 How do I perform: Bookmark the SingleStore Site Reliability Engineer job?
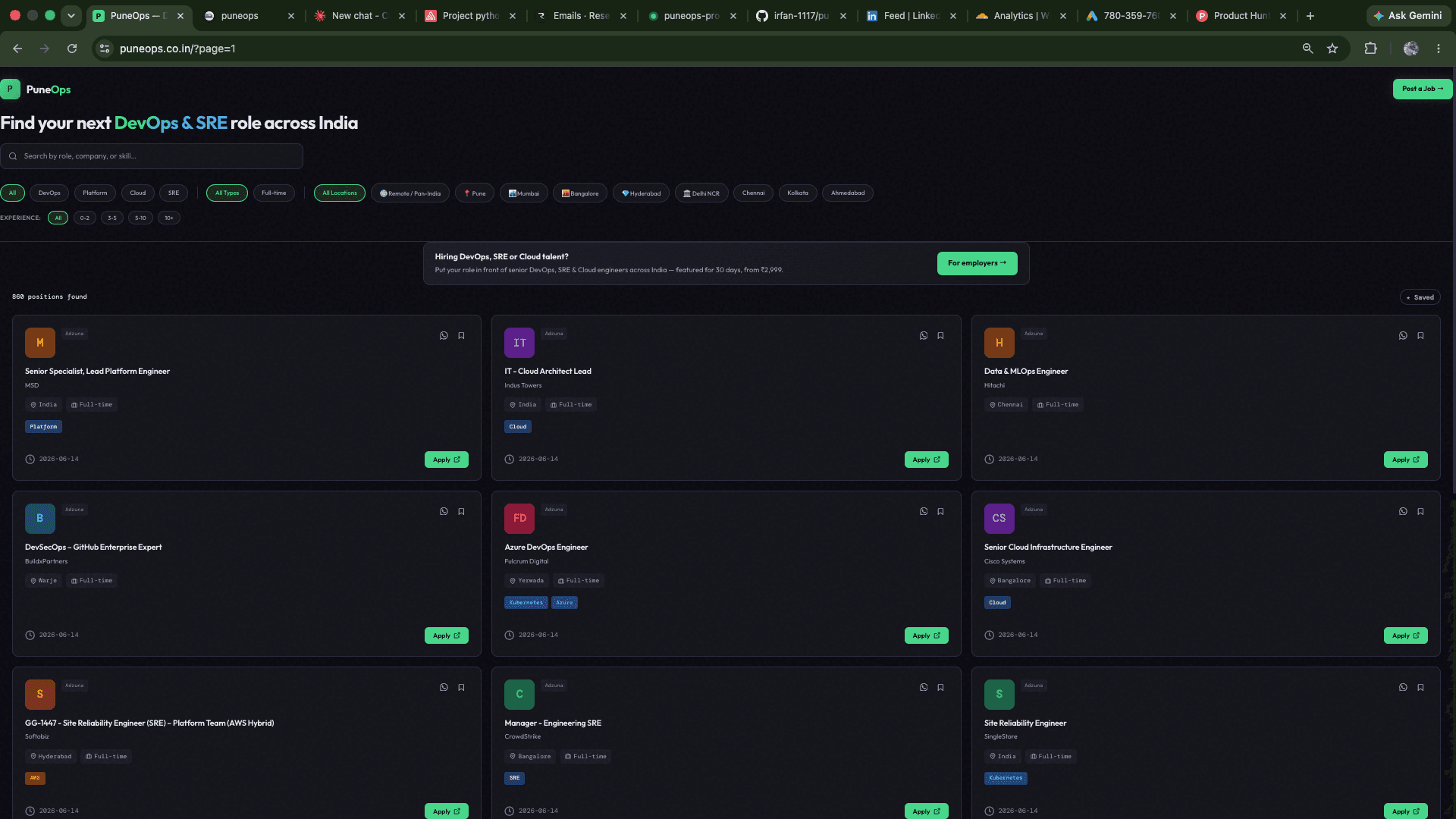point(1420,688)
